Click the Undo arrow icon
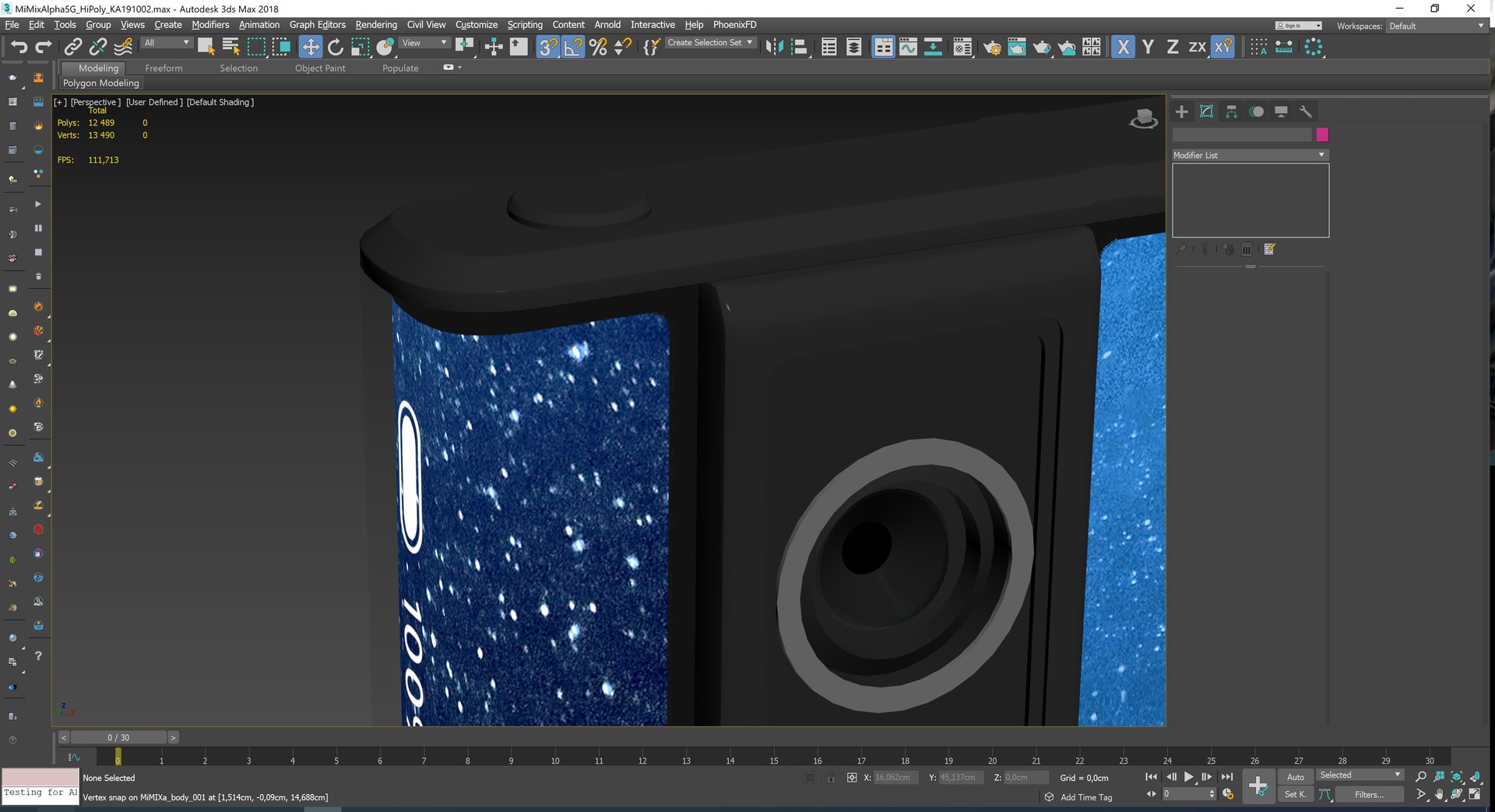 [x=19, y=47]
